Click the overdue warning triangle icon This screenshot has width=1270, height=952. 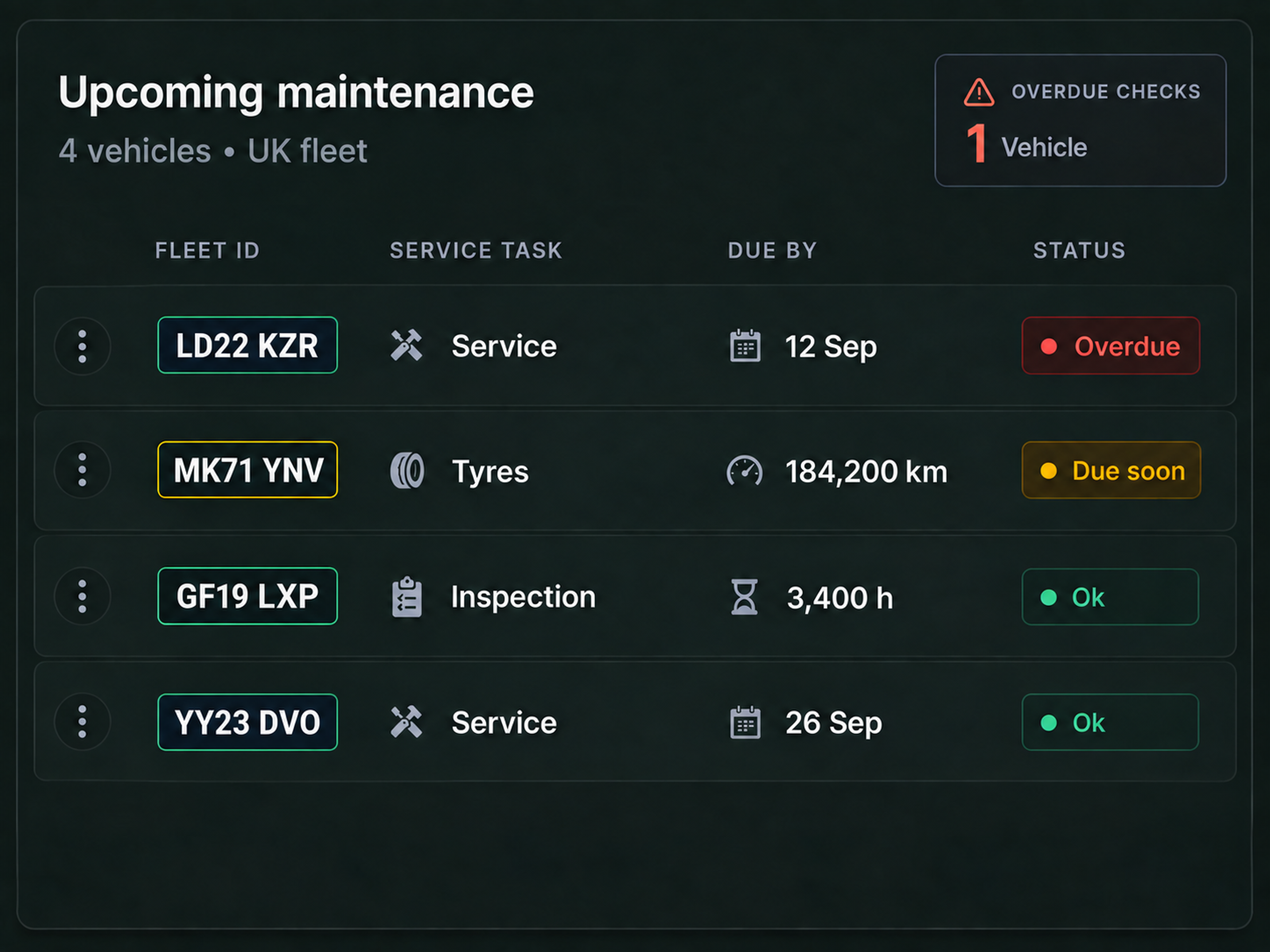pos(979,92)
